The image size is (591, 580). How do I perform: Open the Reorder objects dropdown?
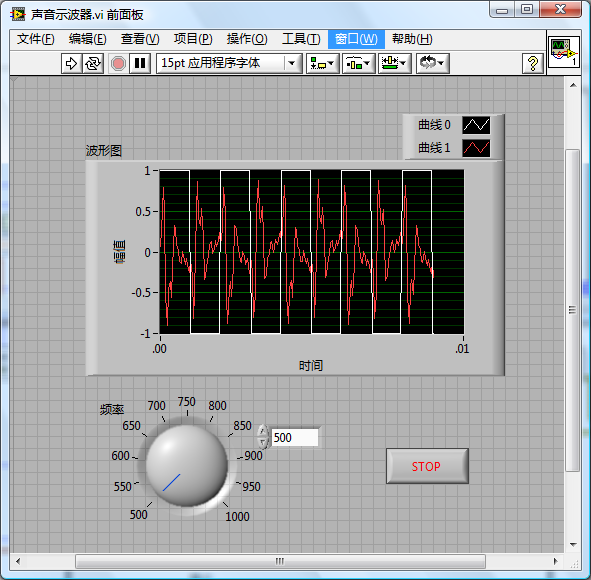(x=432, y=63)
